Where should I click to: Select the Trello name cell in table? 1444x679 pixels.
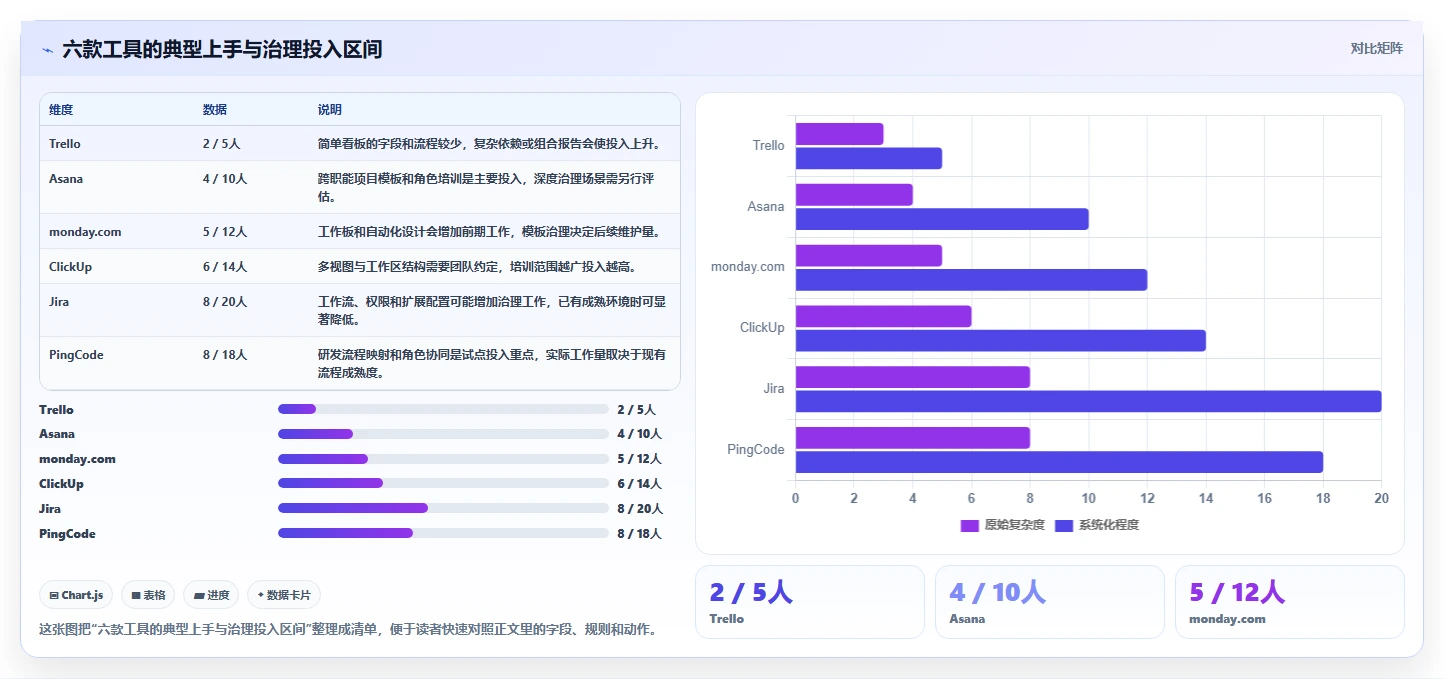[x=65, y=144]
